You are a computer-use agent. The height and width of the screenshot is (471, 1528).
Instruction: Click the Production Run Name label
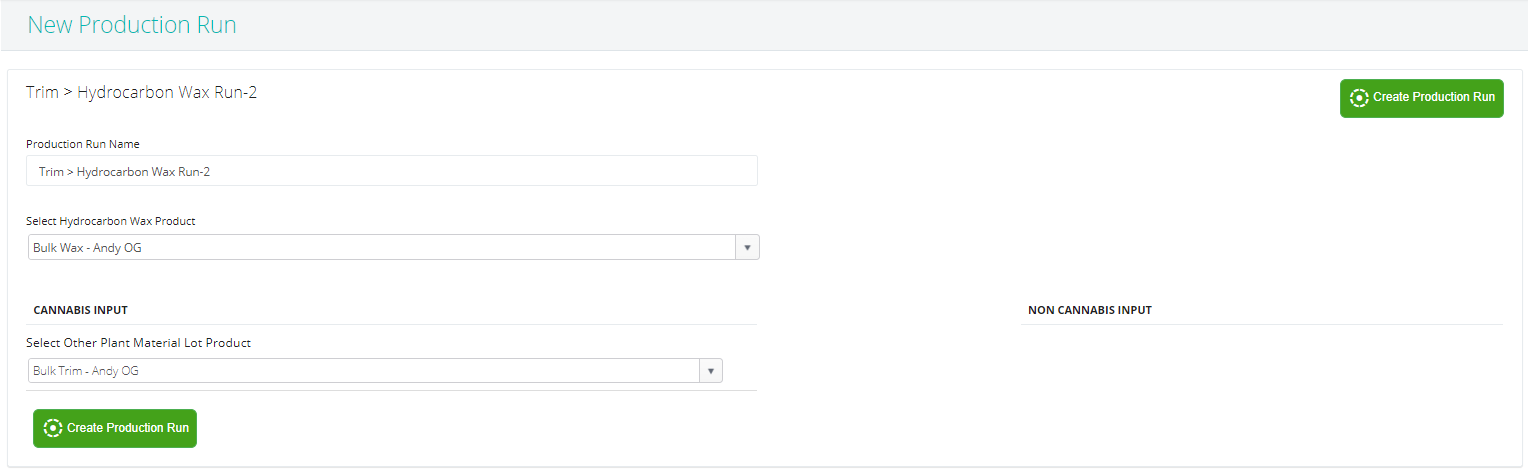pos(83,144)
